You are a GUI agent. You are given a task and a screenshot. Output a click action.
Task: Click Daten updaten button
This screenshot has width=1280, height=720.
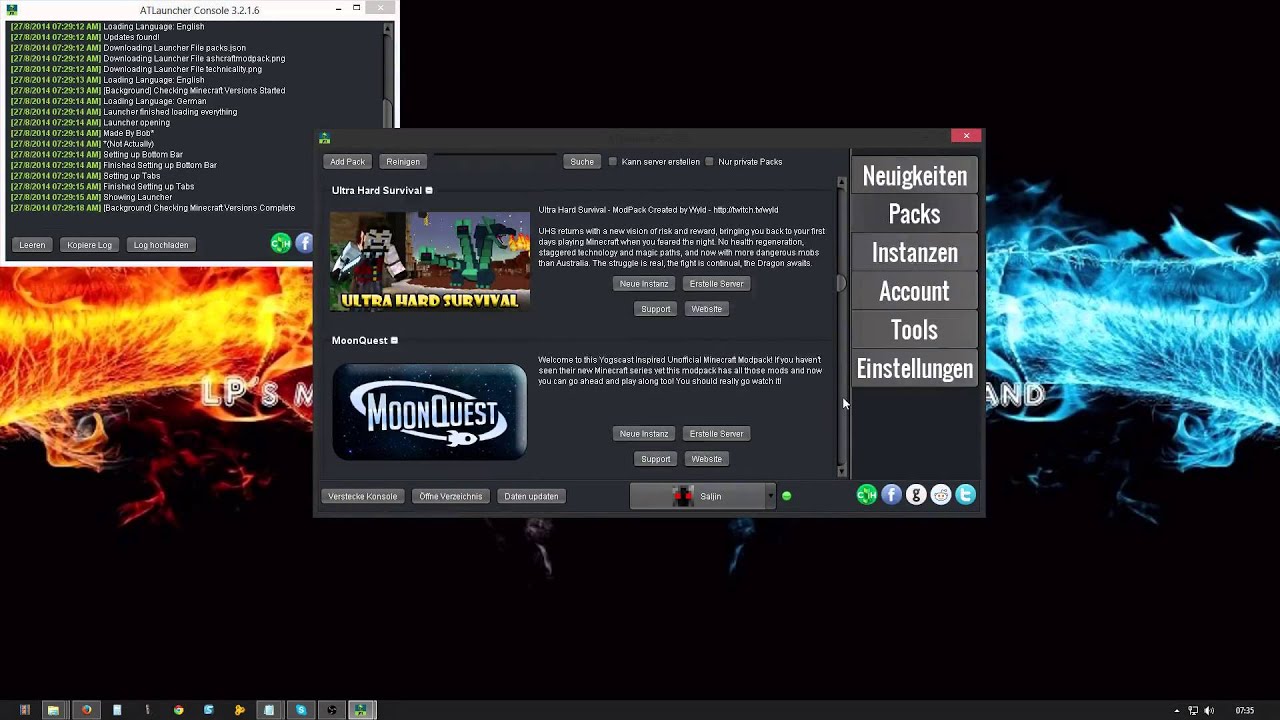(531, 496)
